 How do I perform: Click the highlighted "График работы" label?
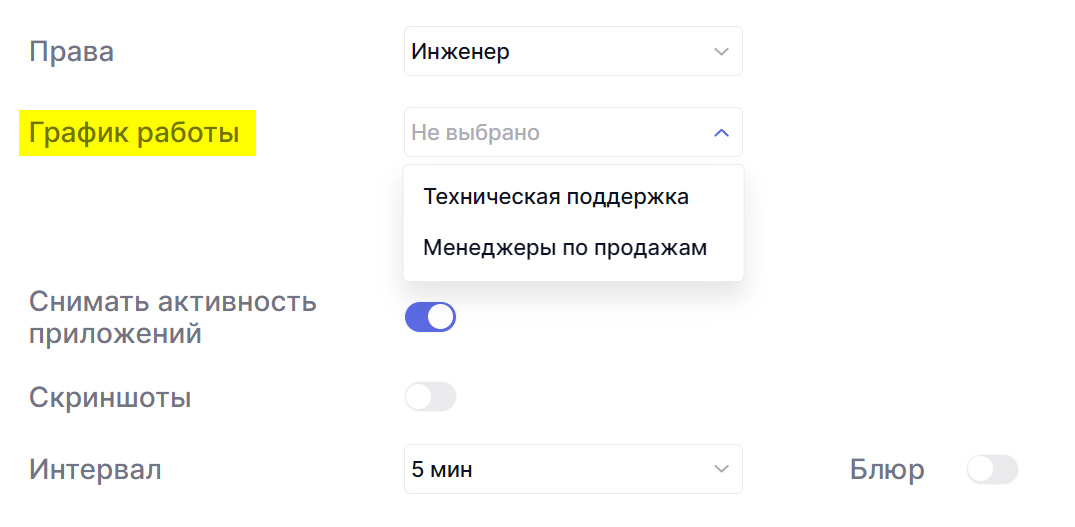point(135,133)
